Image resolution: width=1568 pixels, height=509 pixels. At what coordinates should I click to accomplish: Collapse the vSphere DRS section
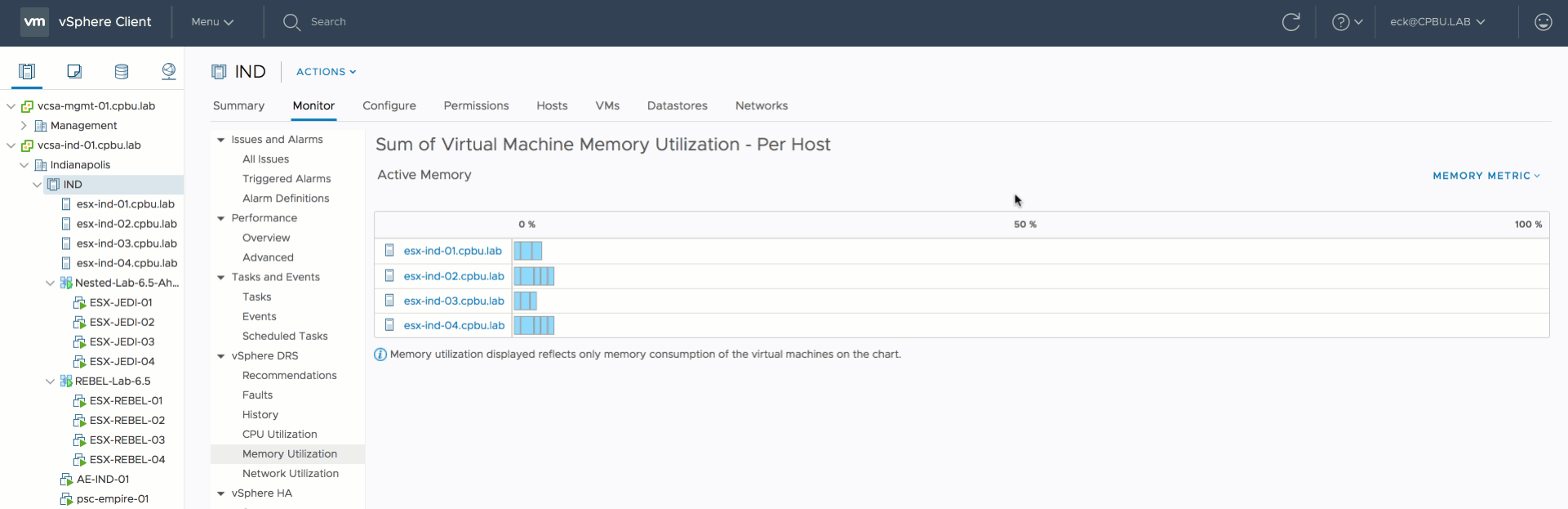[220, 356]
